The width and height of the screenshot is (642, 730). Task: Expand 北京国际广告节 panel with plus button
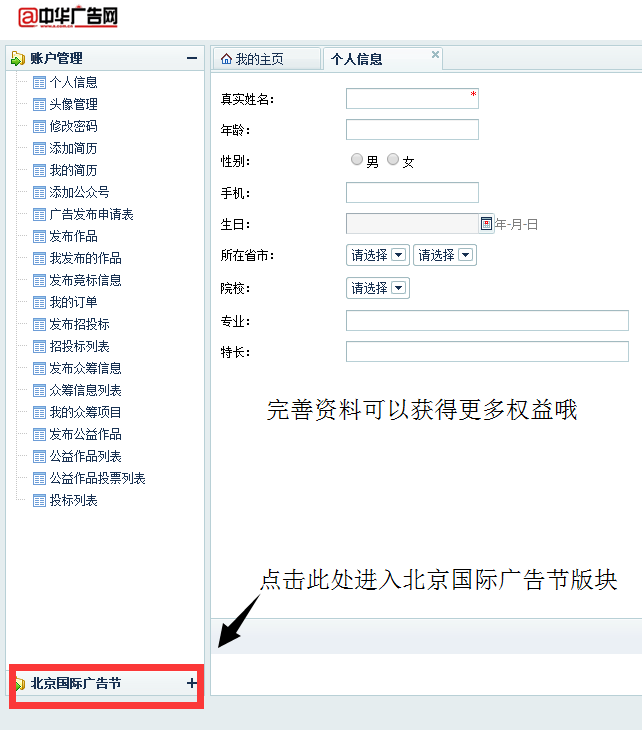pyautogui.click(x=192, y=683)
